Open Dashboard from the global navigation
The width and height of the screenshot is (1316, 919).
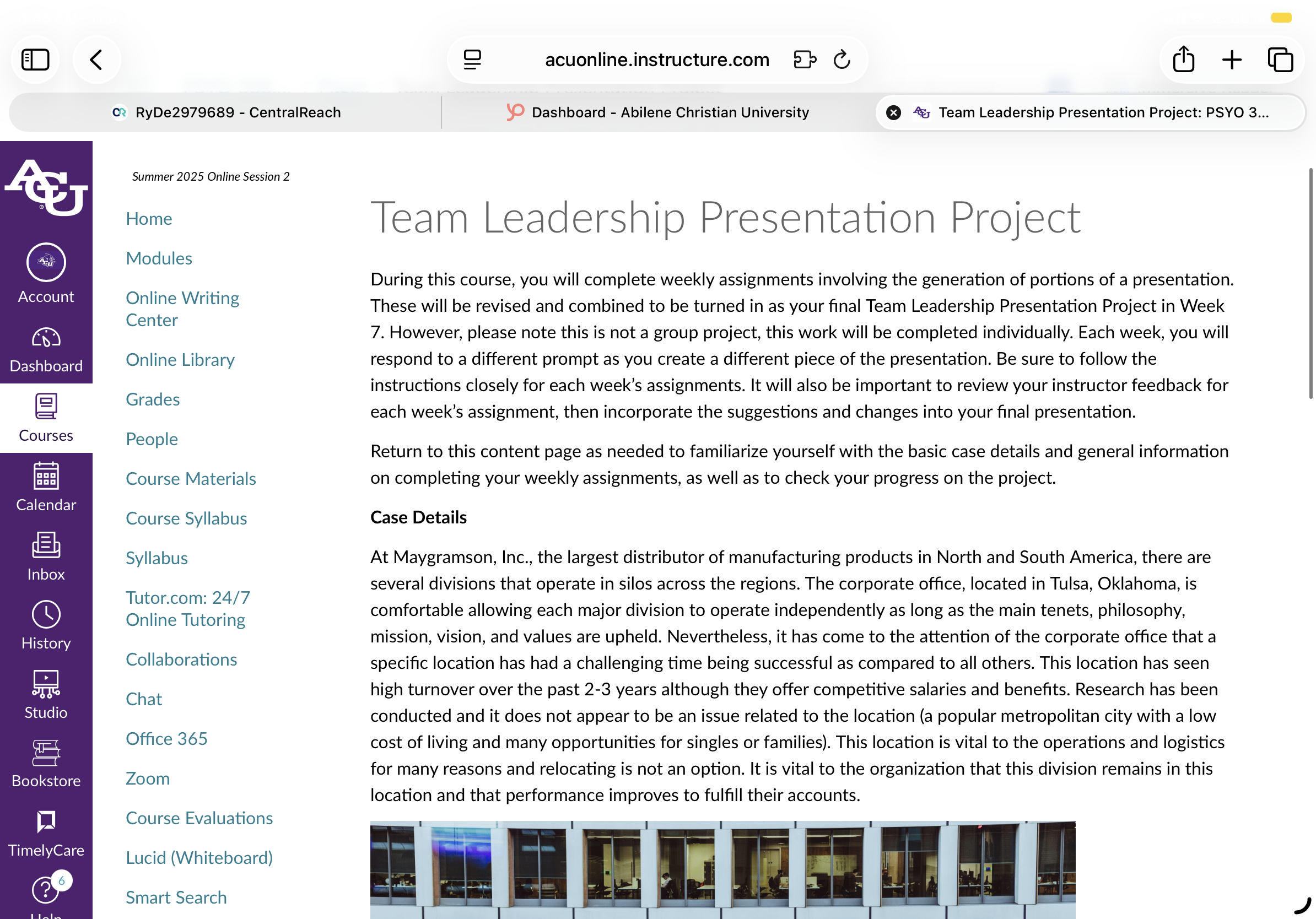coord(46,349)
